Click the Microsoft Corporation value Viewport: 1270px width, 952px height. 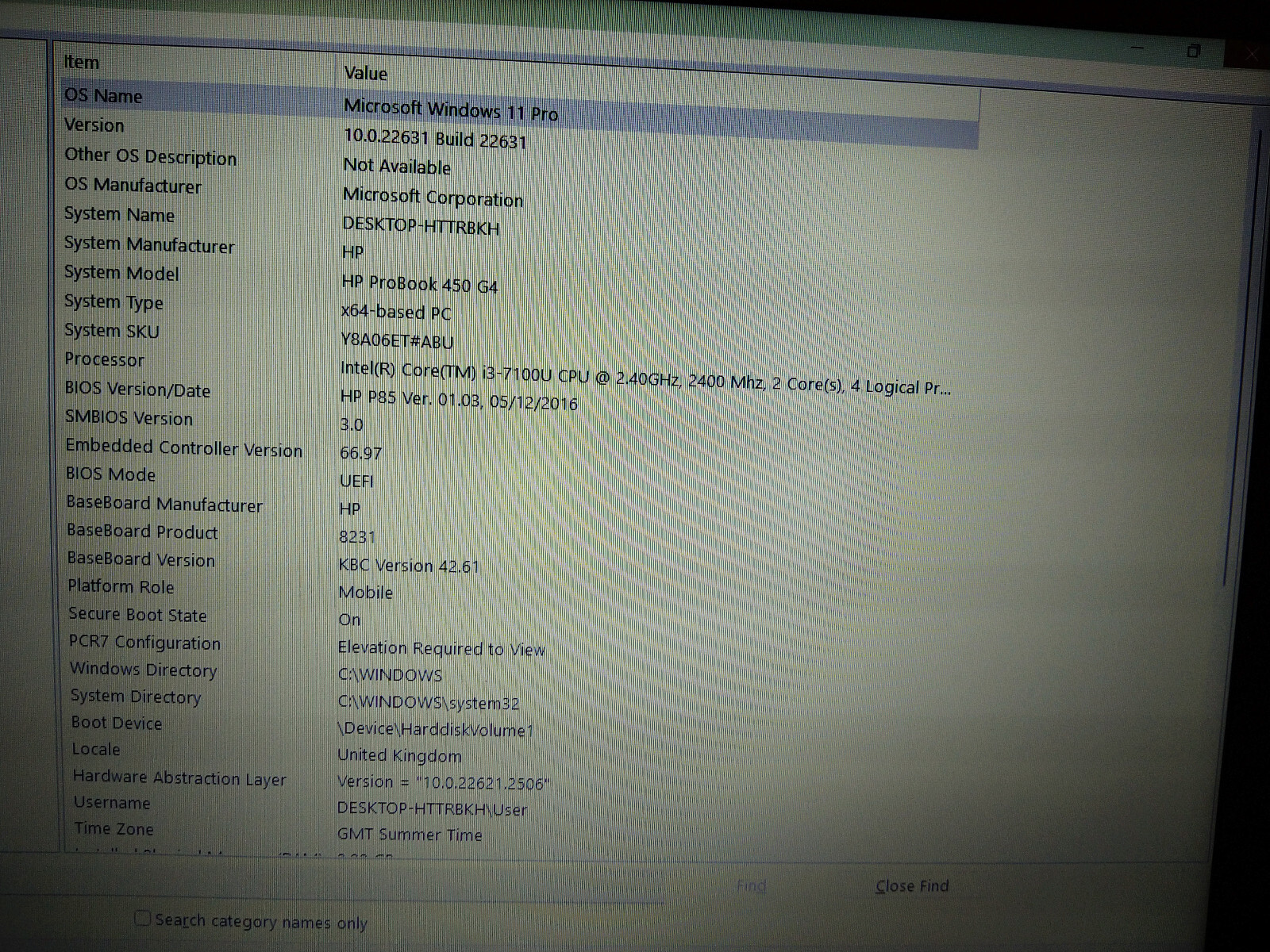tap(433, 197)
